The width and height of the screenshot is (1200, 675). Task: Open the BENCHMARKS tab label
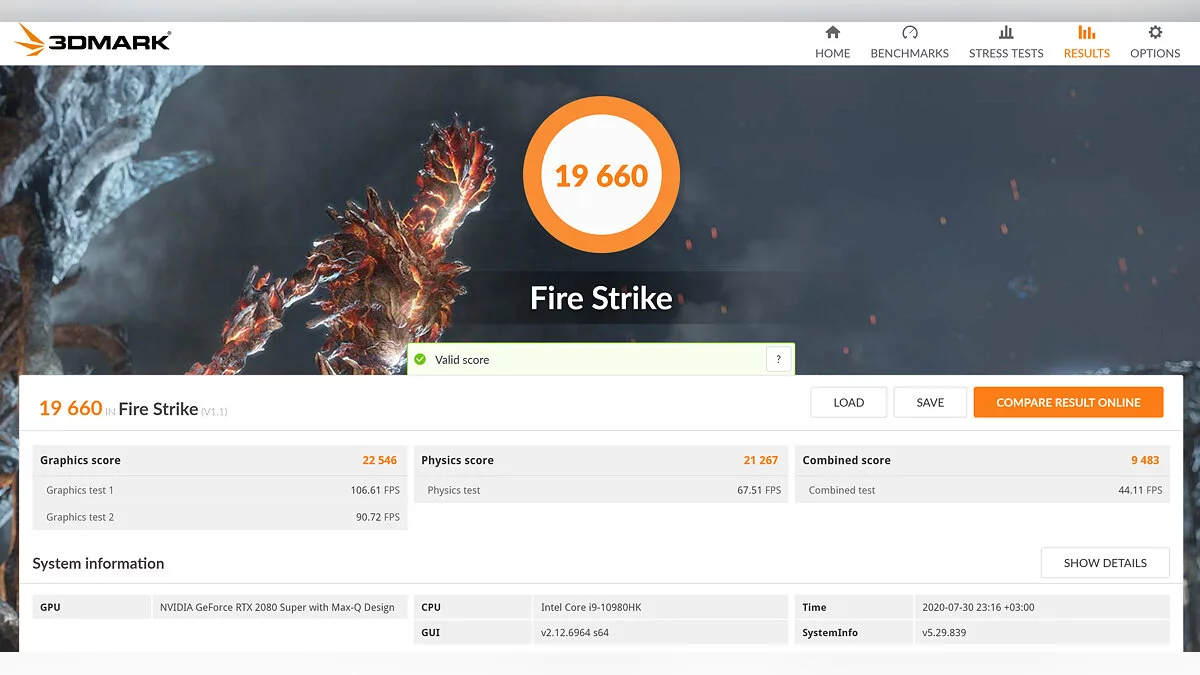pyautogui.click(x=909, y=53)
